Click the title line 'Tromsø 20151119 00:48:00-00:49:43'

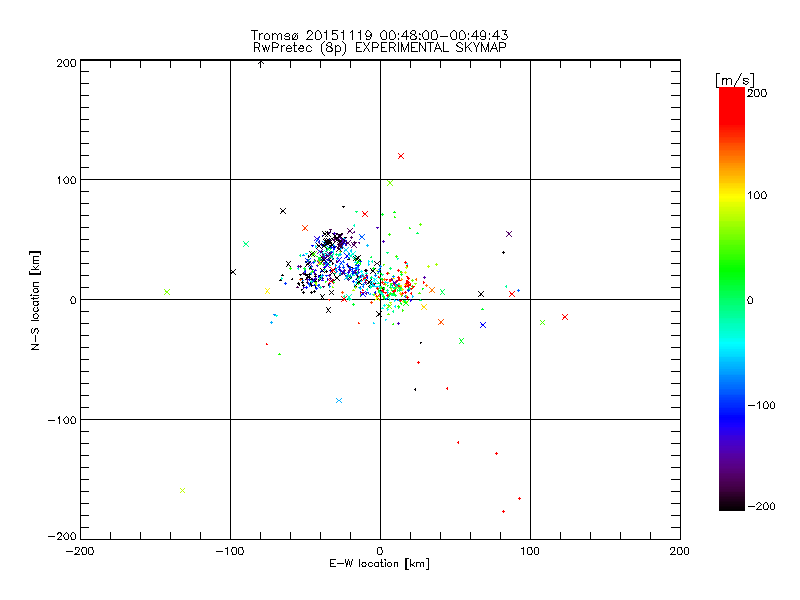pos(379,35)
